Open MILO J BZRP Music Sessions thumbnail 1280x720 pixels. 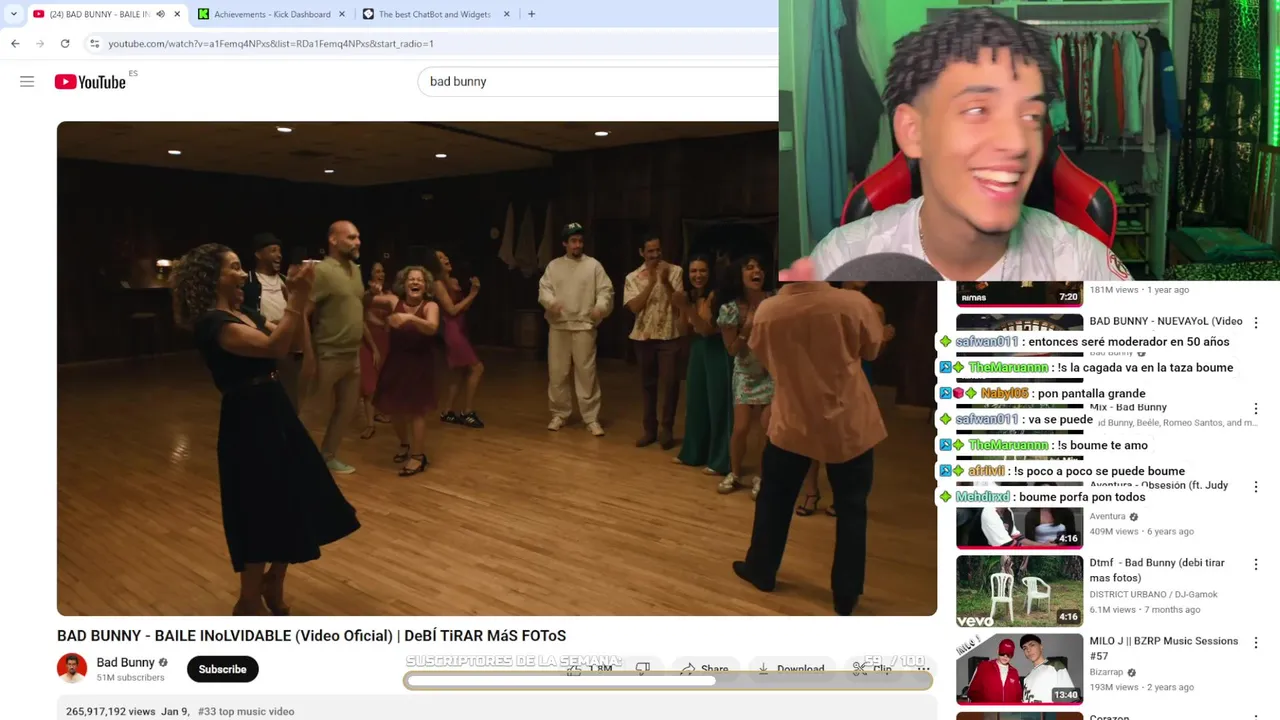1019,669
